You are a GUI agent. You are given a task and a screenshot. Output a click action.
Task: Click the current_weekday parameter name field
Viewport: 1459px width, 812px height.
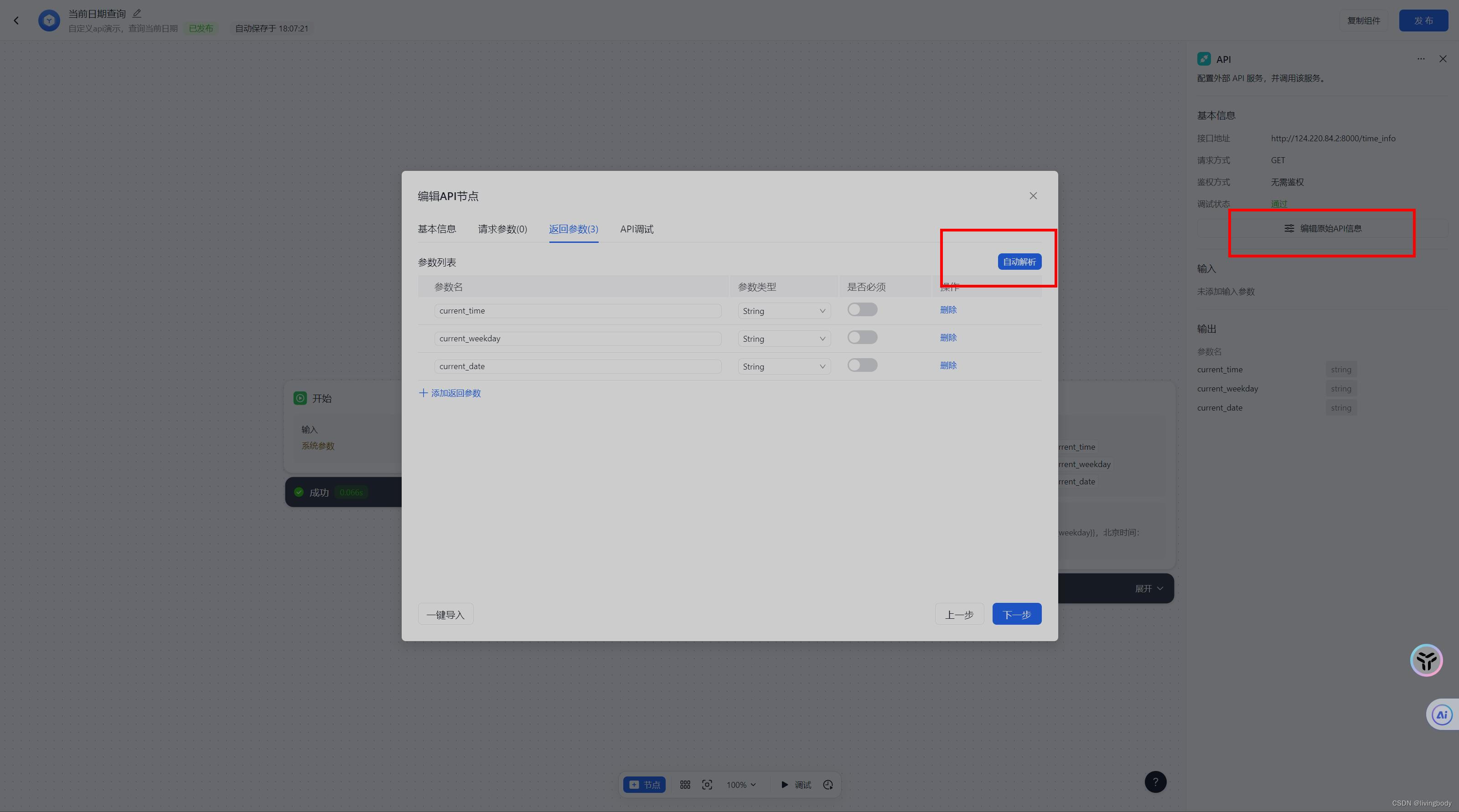point(577,339)
